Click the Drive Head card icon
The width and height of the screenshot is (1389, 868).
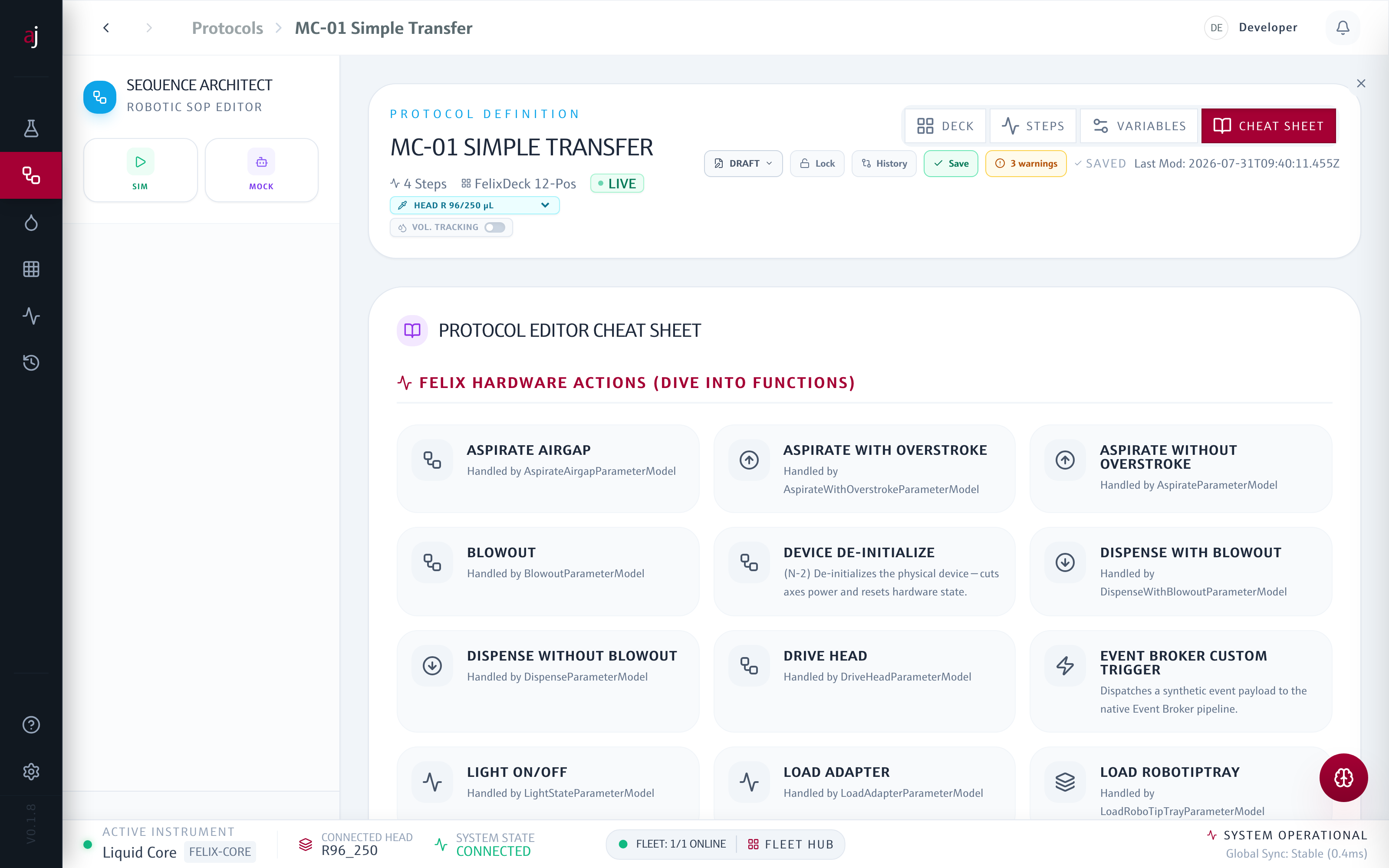[749, 666]
